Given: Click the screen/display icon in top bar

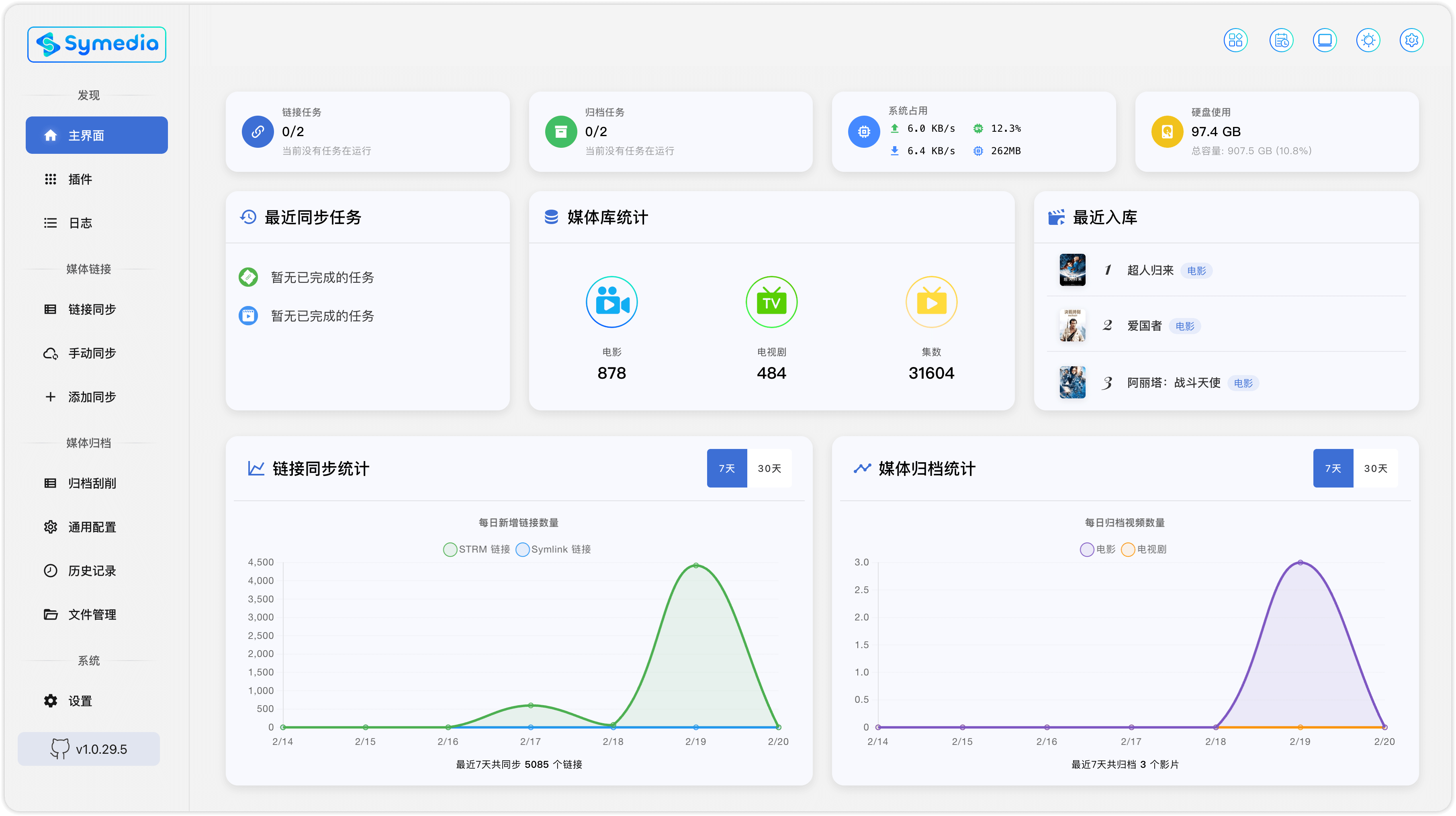Looking at the screenshot, I should point(1324,40).
